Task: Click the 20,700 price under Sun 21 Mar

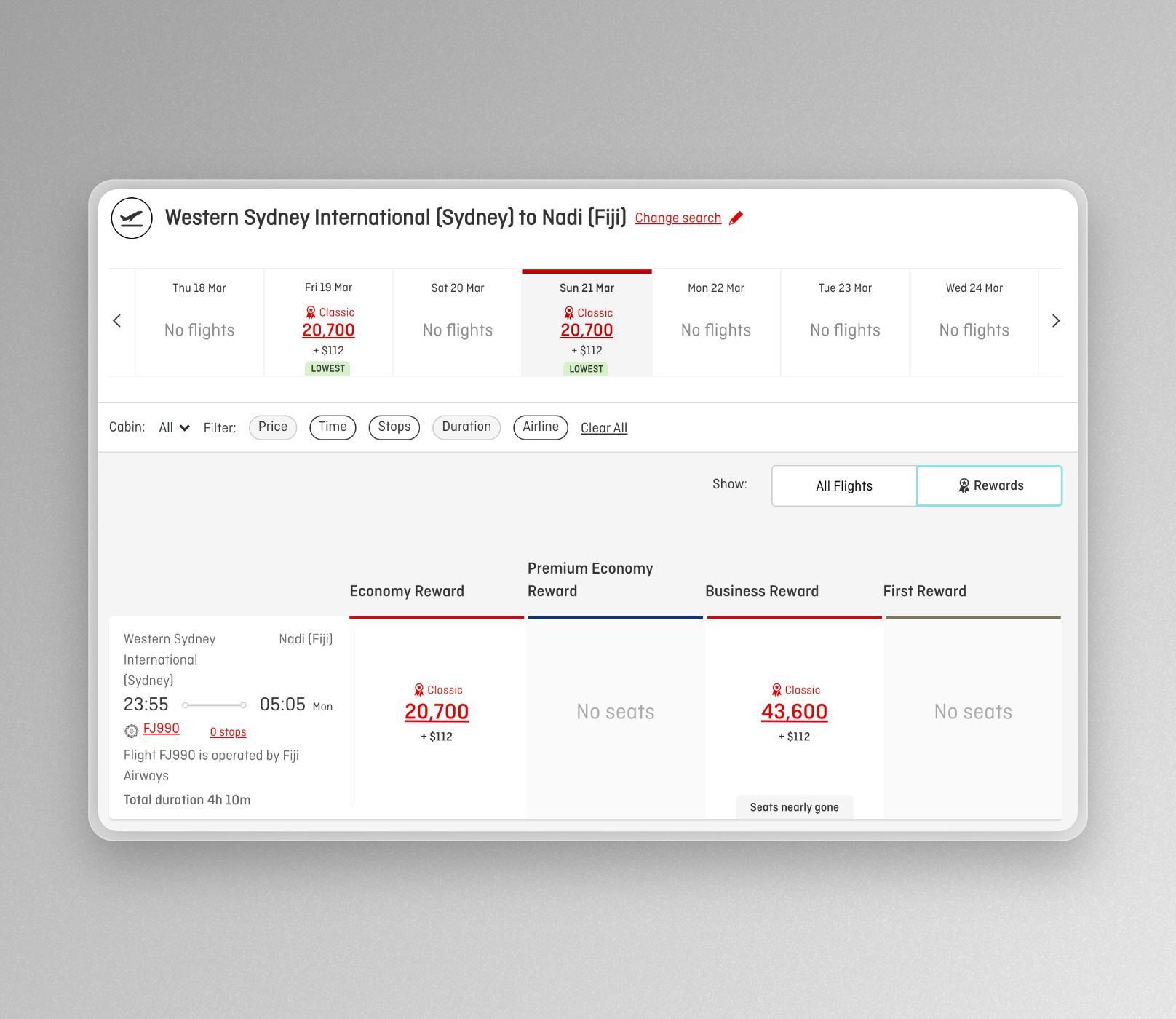Action: pyautogui.click(x=587, y=330)
